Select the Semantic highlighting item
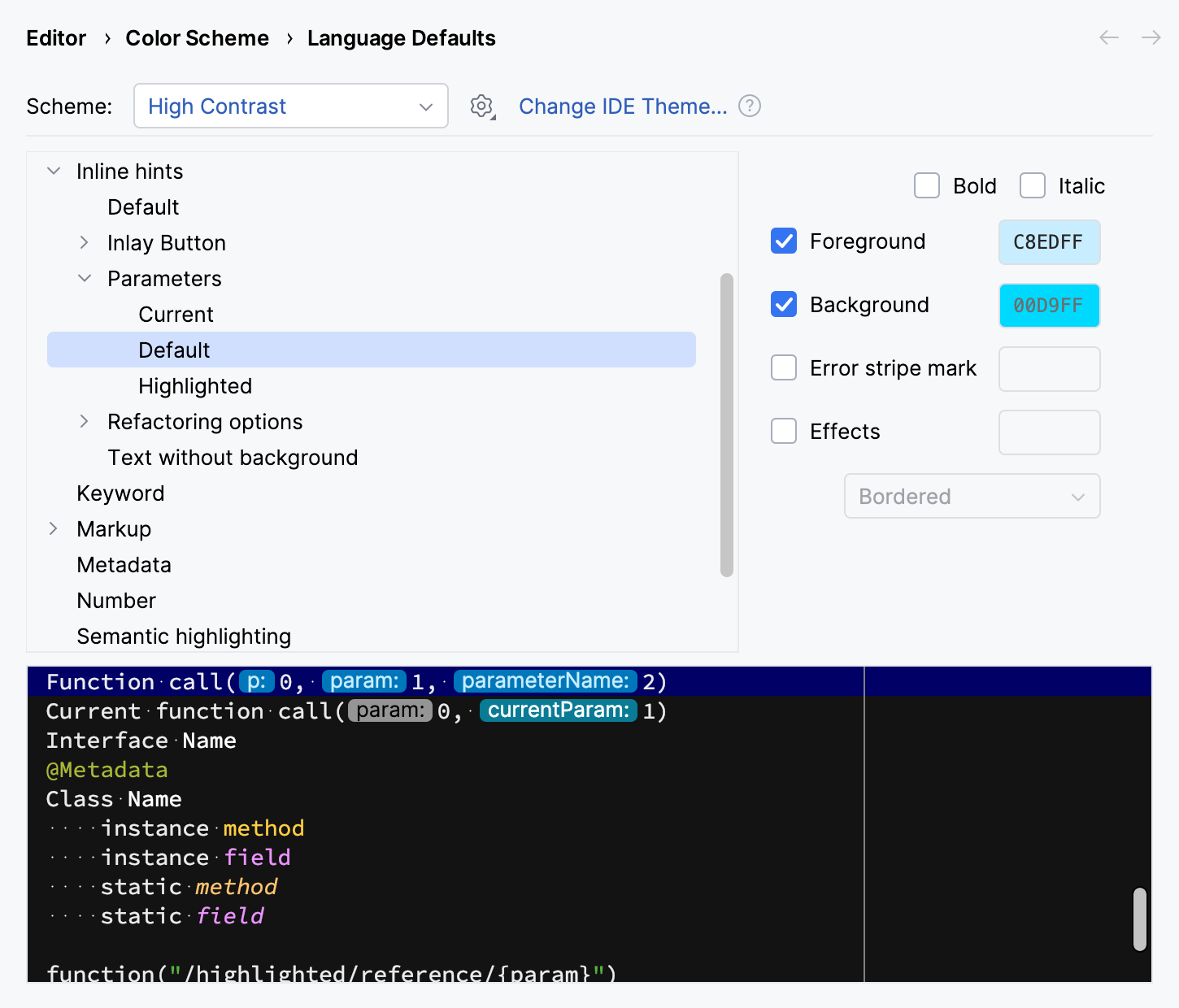Screen dimensions: 1179x1008 (x=184, y=637)
